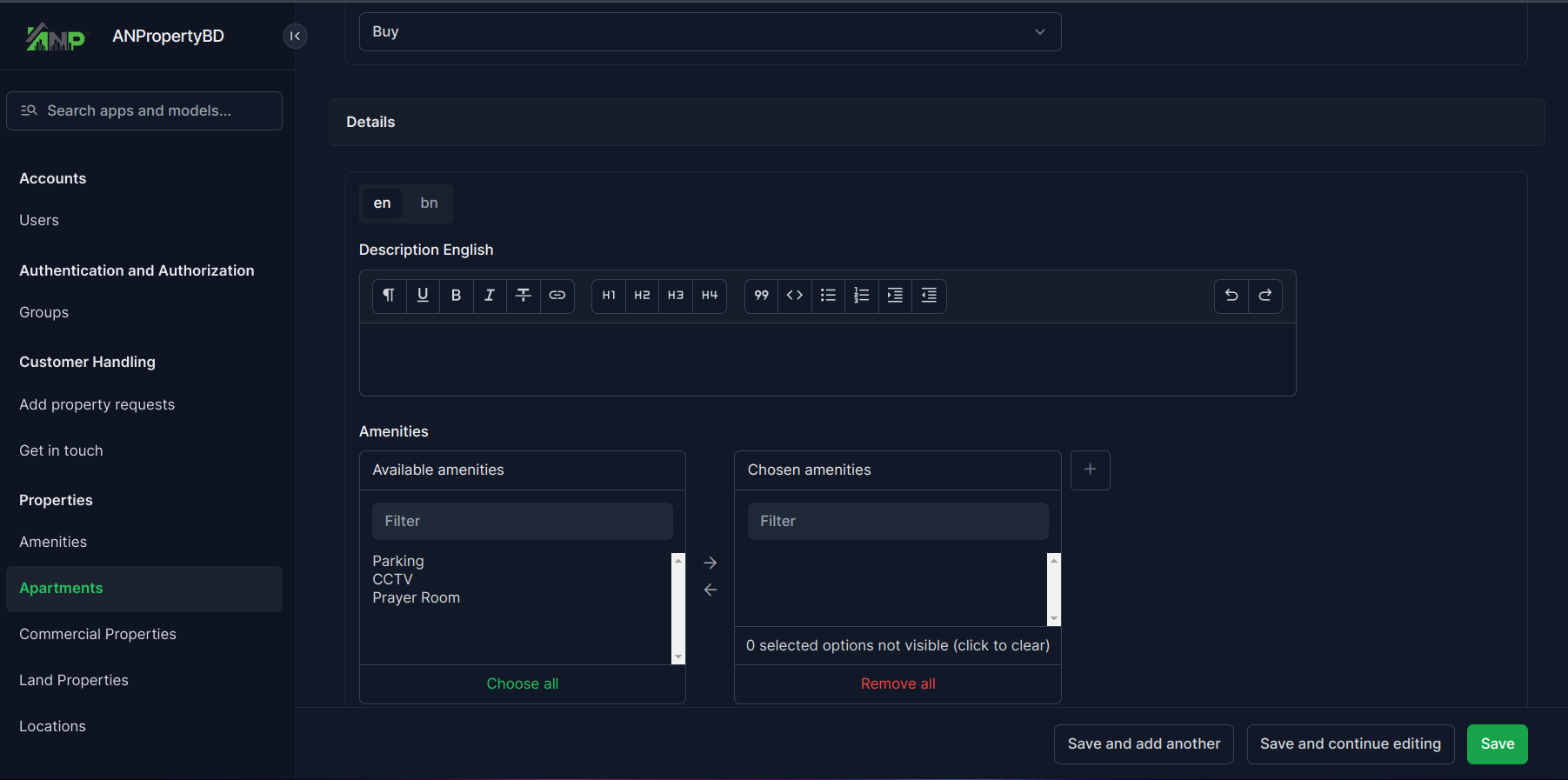Click inside the Description English text area
Image resolution: width=1568 pixels, height=780 pixels.
[828, 359]
